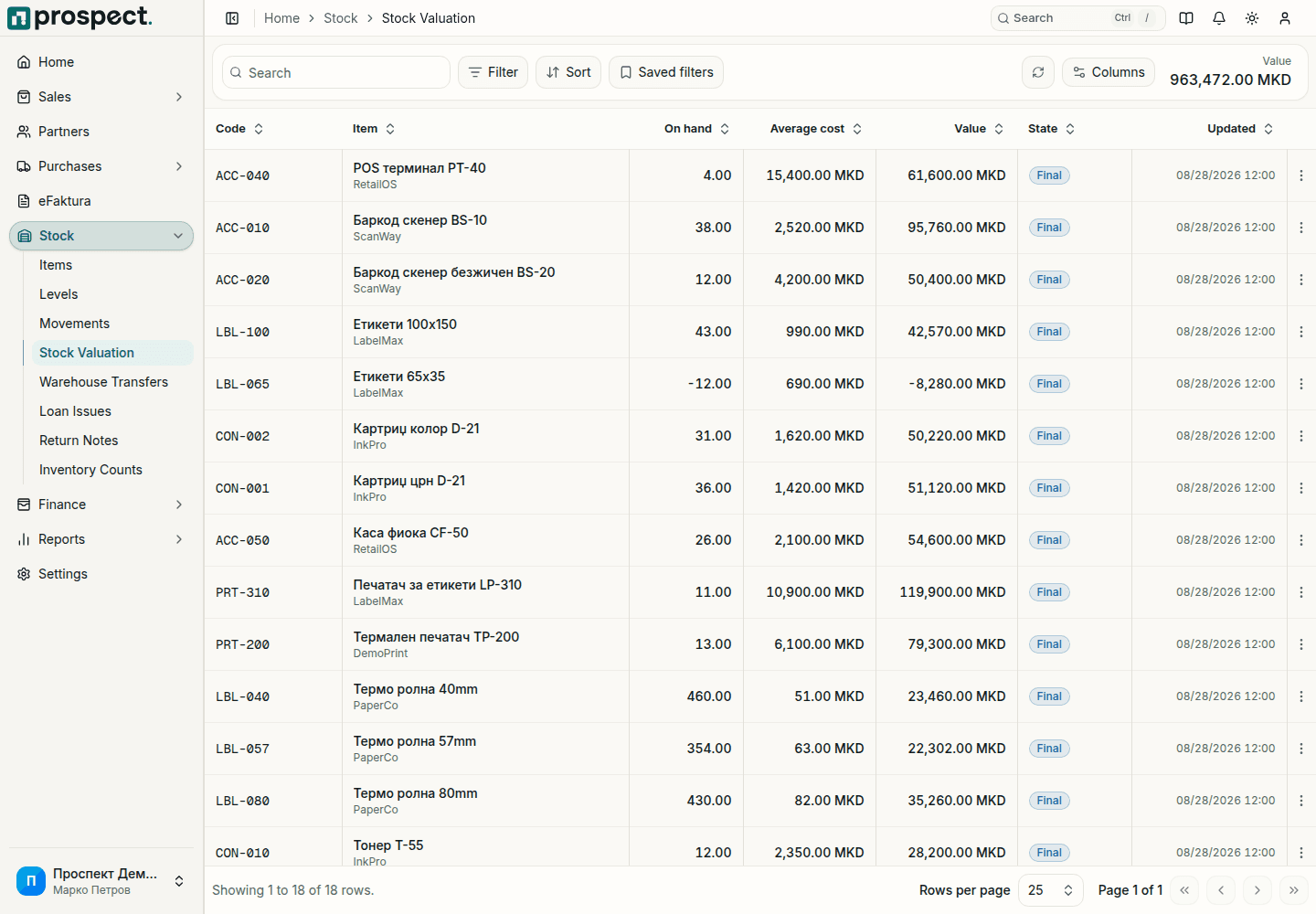Screen dimensions: 1316x914
Task: Open row actions for LBL-065
Action: point(1301,384)
